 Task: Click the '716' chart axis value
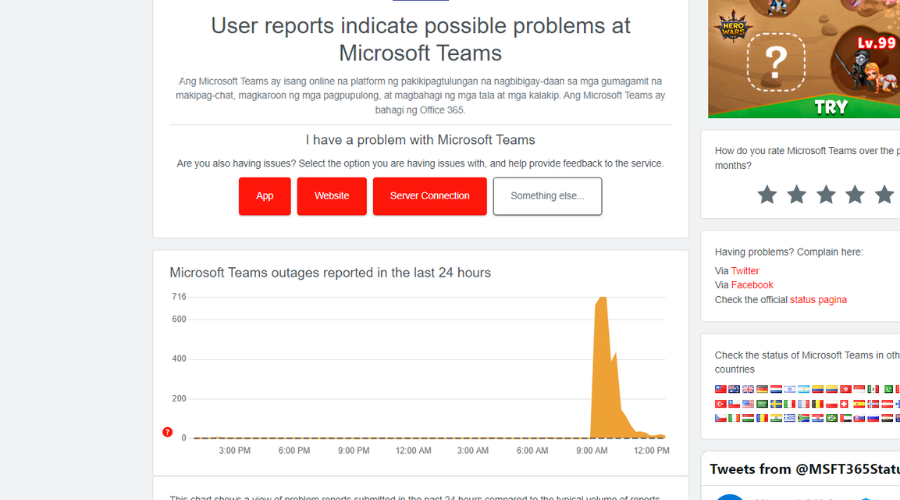(x=179, y=297)
